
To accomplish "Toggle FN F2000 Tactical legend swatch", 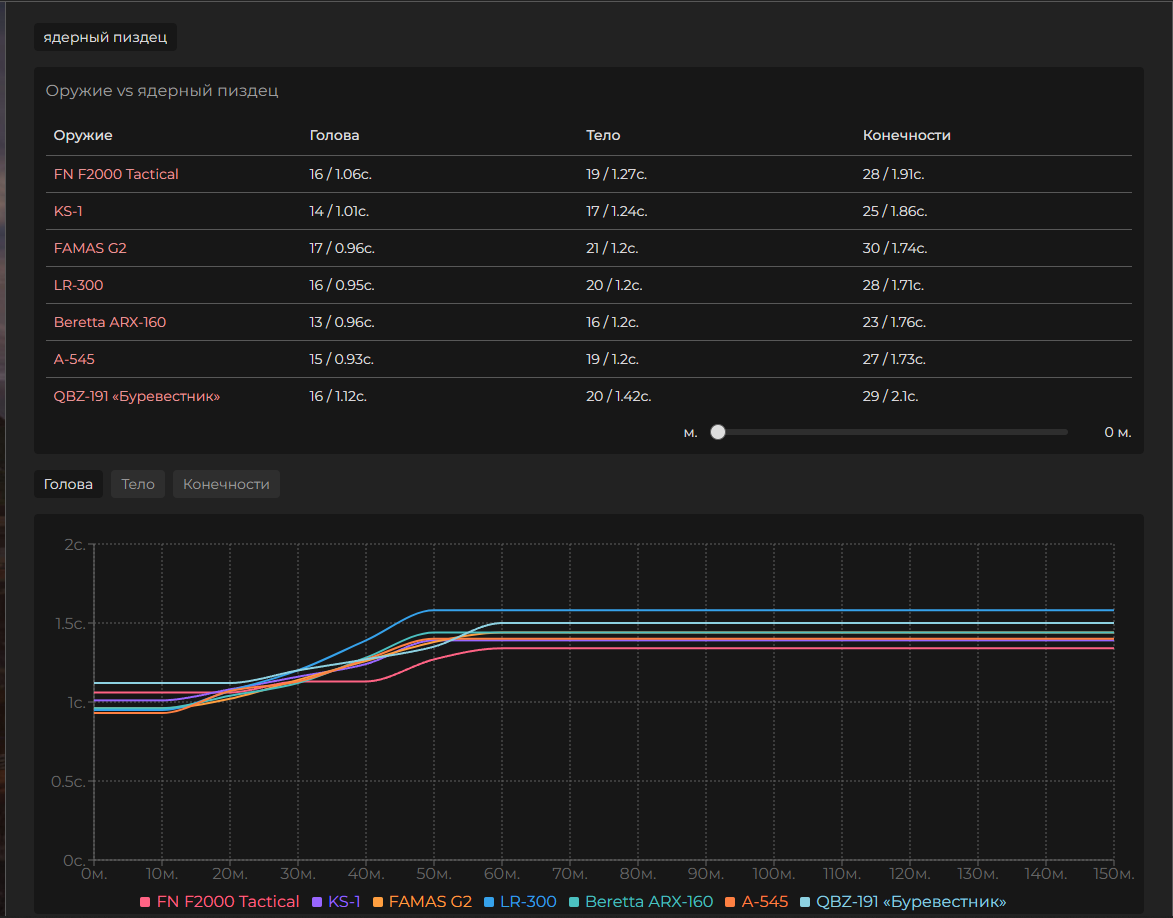I will click(x=145, y=902).
